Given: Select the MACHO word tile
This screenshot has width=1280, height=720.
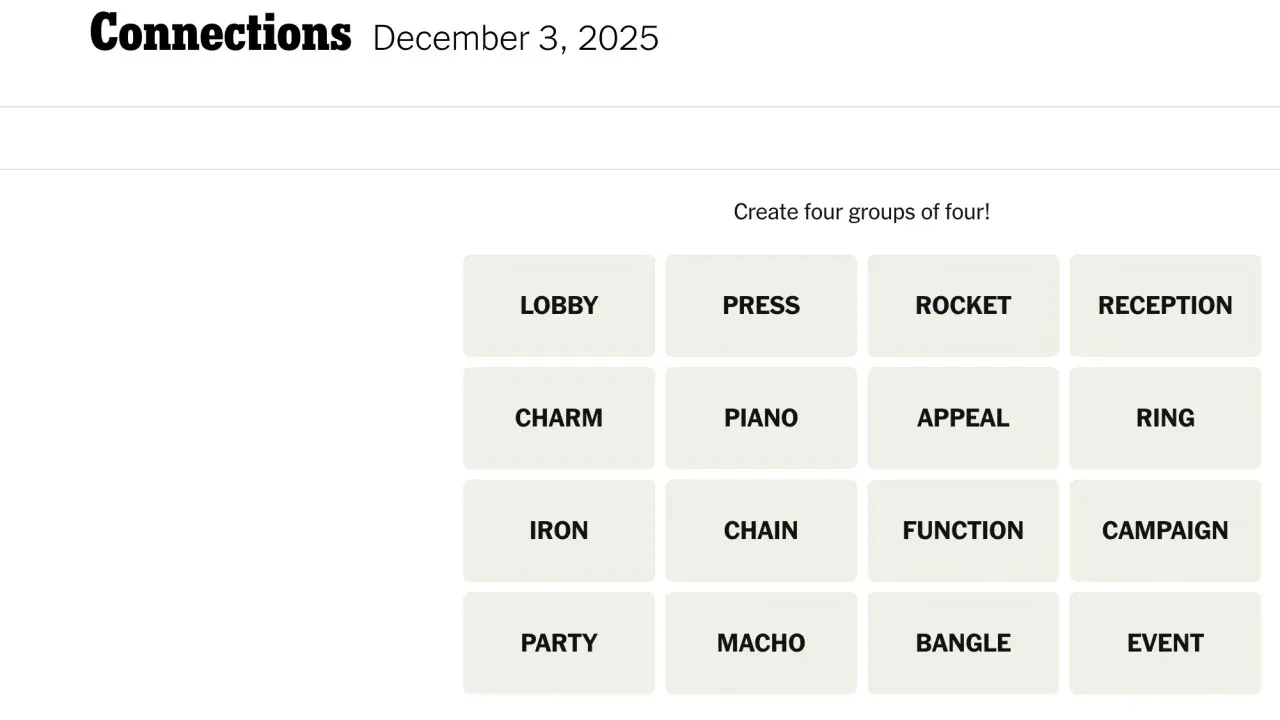Looking at the screenshot, I should [761, 643].
